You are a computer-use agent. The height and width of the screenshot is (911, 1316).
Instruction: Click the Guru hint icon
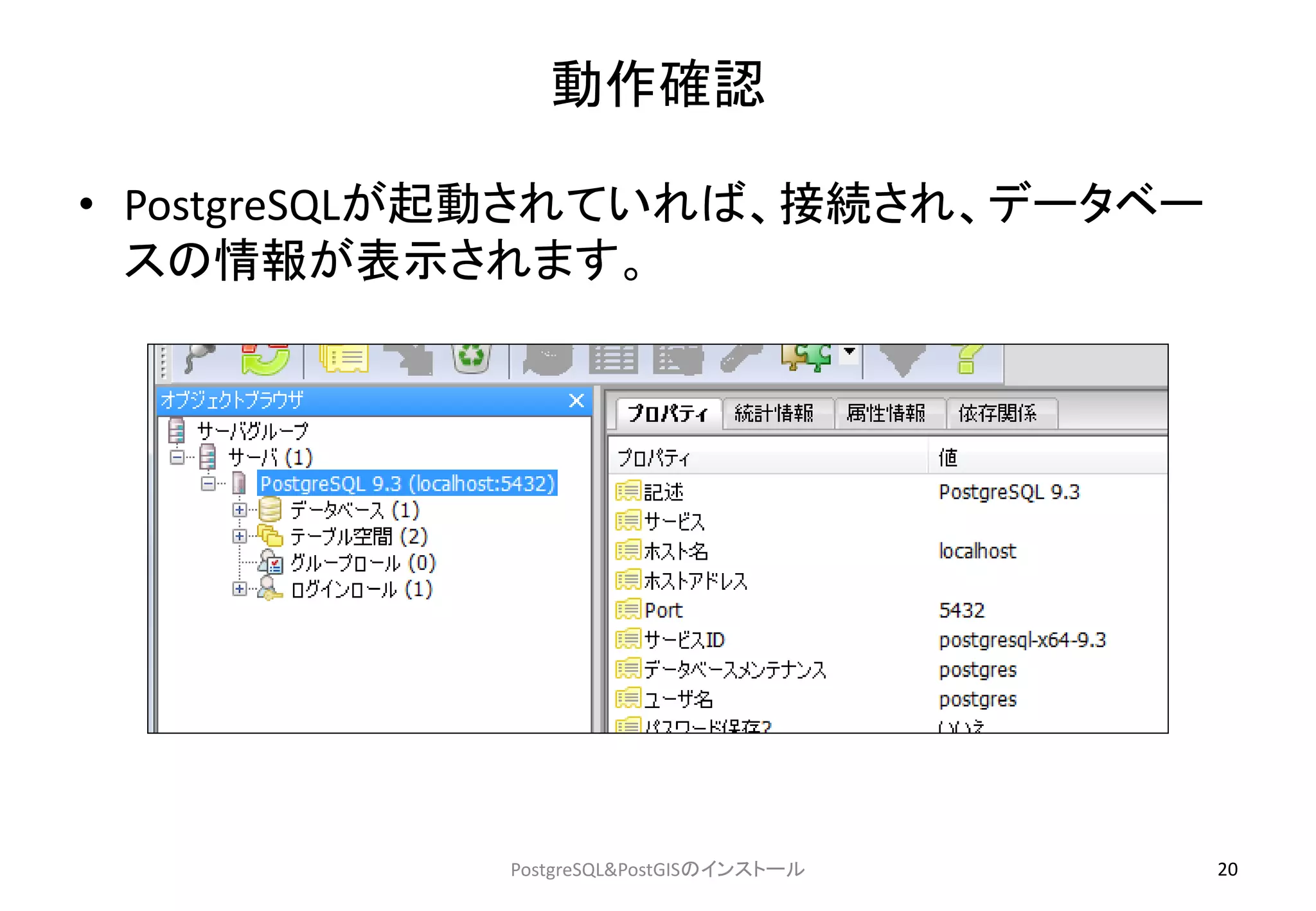click(902, 360)
